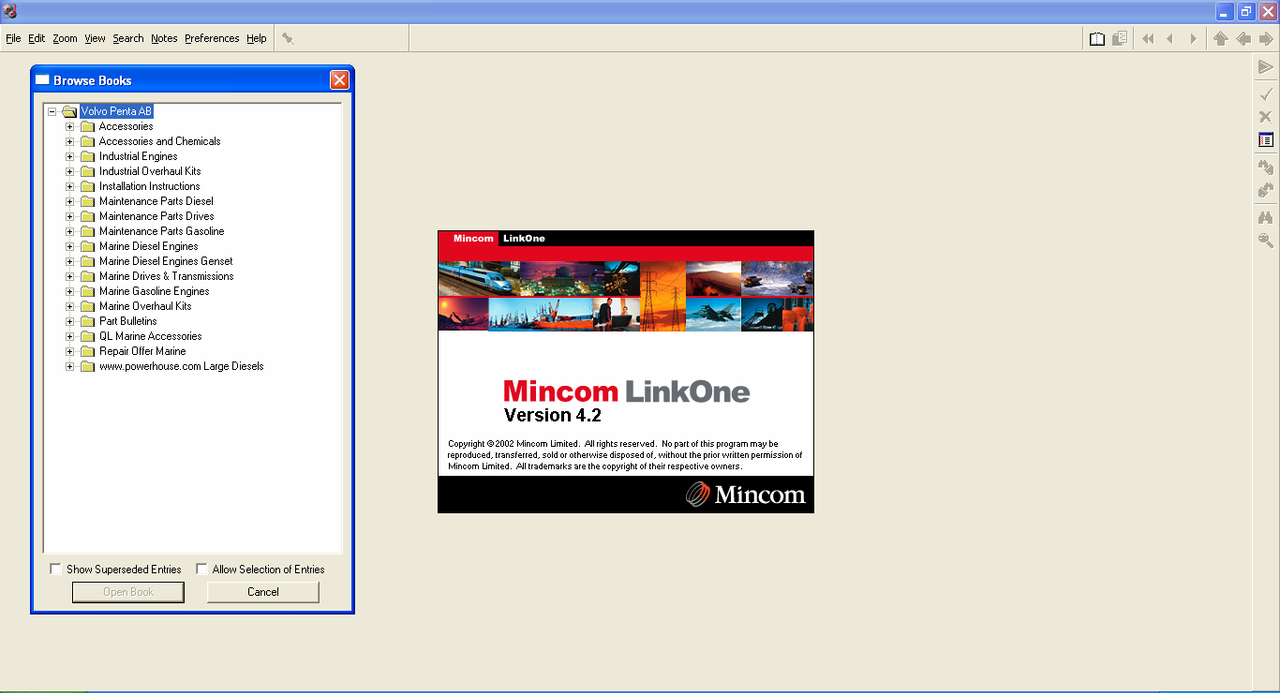This screenshot has height=693, width=1280.
Task: Select the Marine Drives & Transmissions entry
Action: tap(166, 277)
